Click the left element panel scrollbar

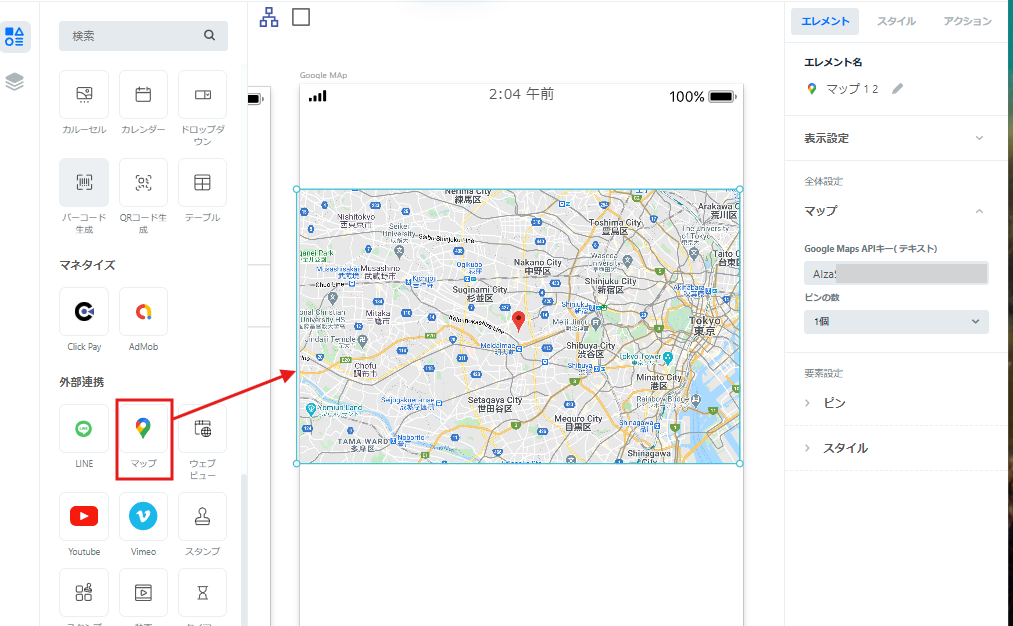(244, 549)
